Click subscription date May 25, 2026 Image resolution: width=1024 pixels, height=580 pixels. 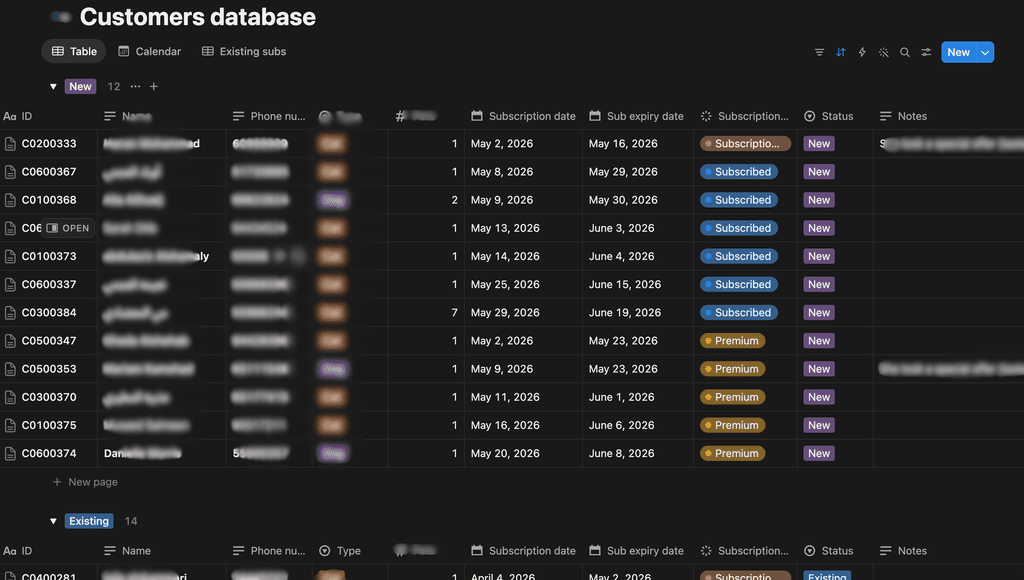505,284
